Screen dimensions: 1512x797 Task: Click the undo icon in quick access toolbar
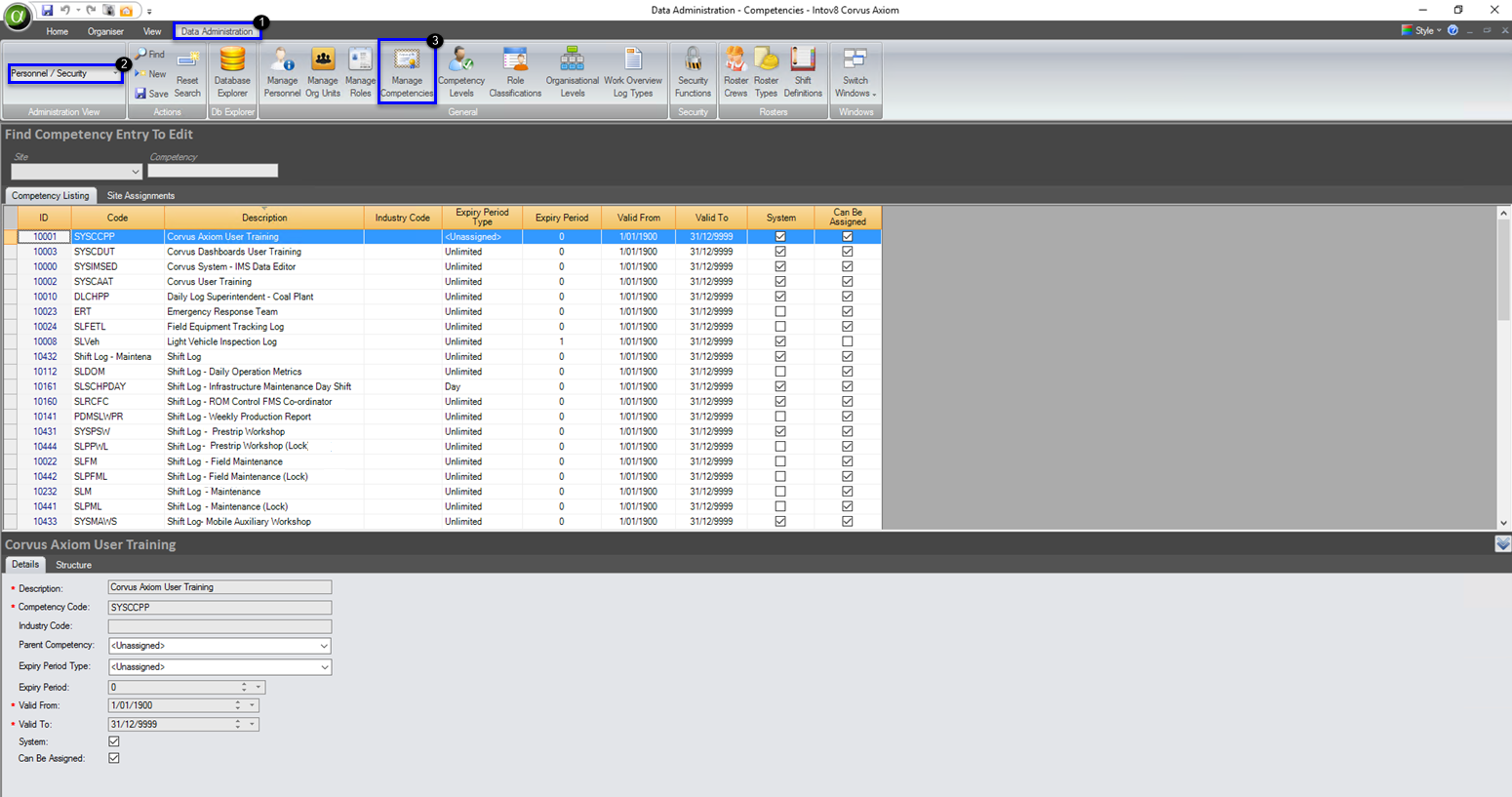[65, 11]
